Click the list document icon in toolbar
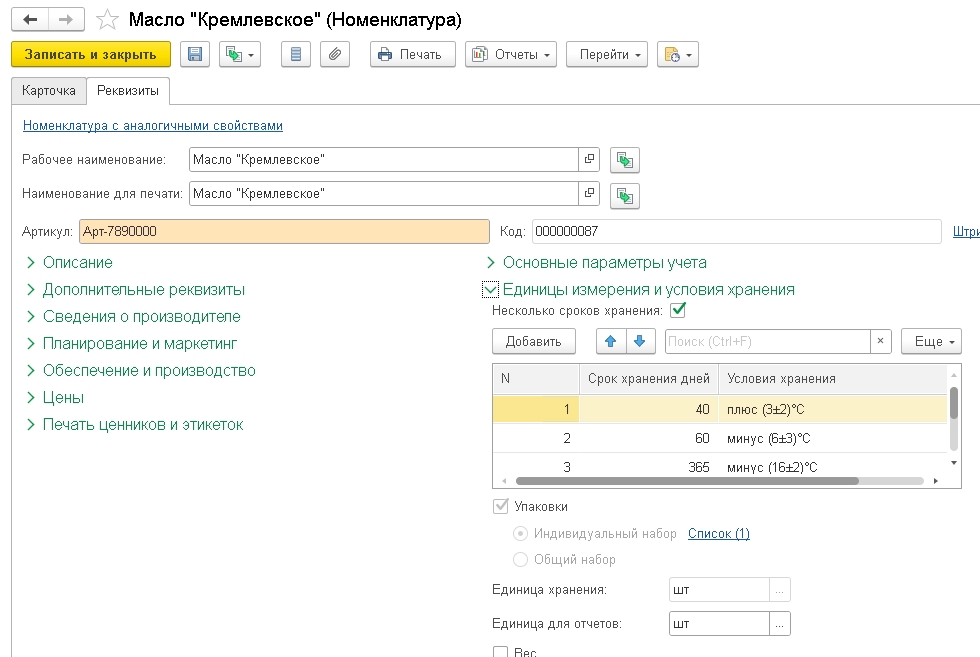Screen dimensions: 980x657 click(296, 54)
